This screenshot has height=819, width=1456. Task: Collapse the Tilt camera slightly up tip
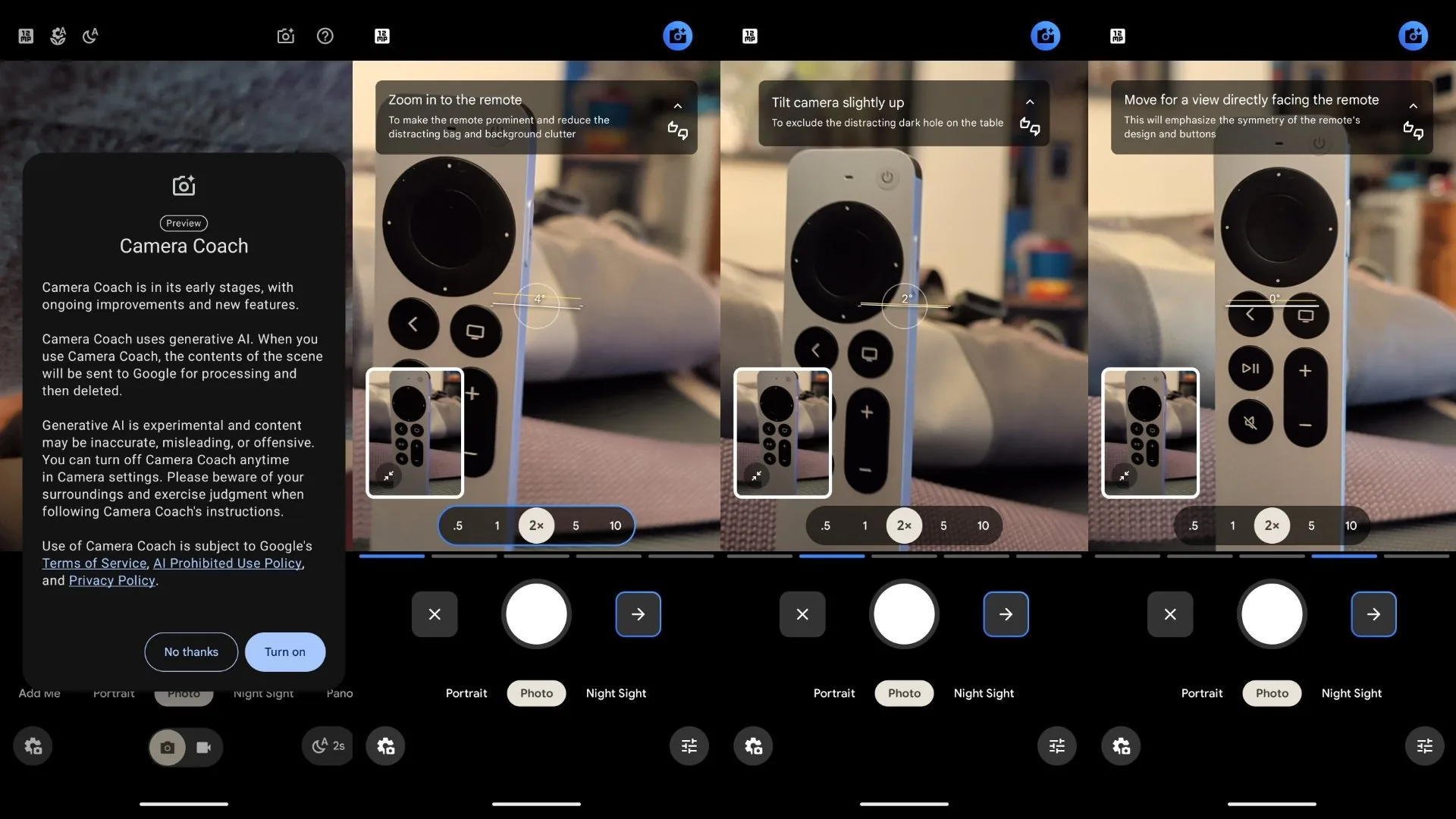point(1030,102)
